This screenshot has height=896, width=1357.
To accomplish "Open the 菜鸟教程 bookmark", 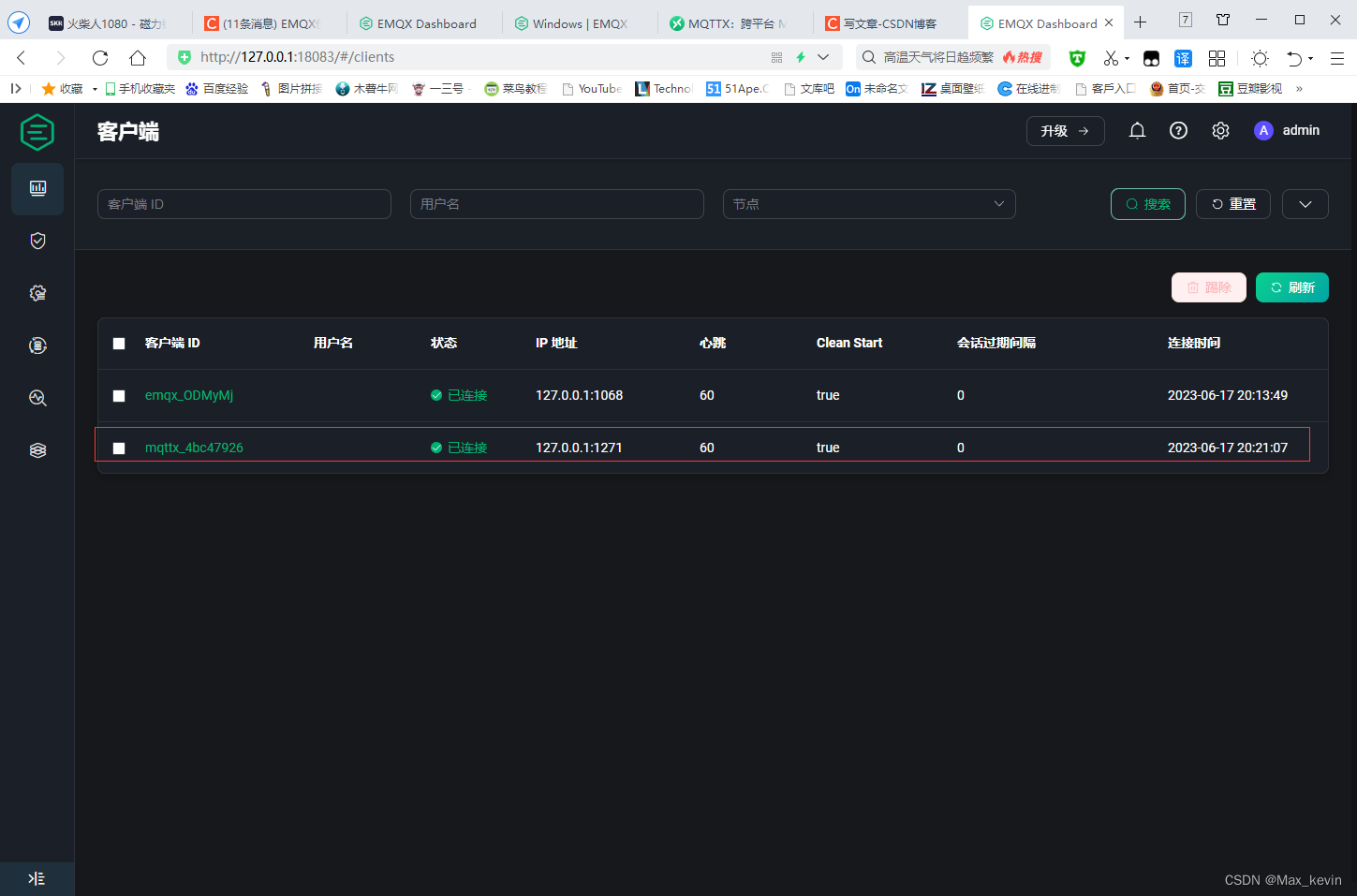I will [516, 89].
